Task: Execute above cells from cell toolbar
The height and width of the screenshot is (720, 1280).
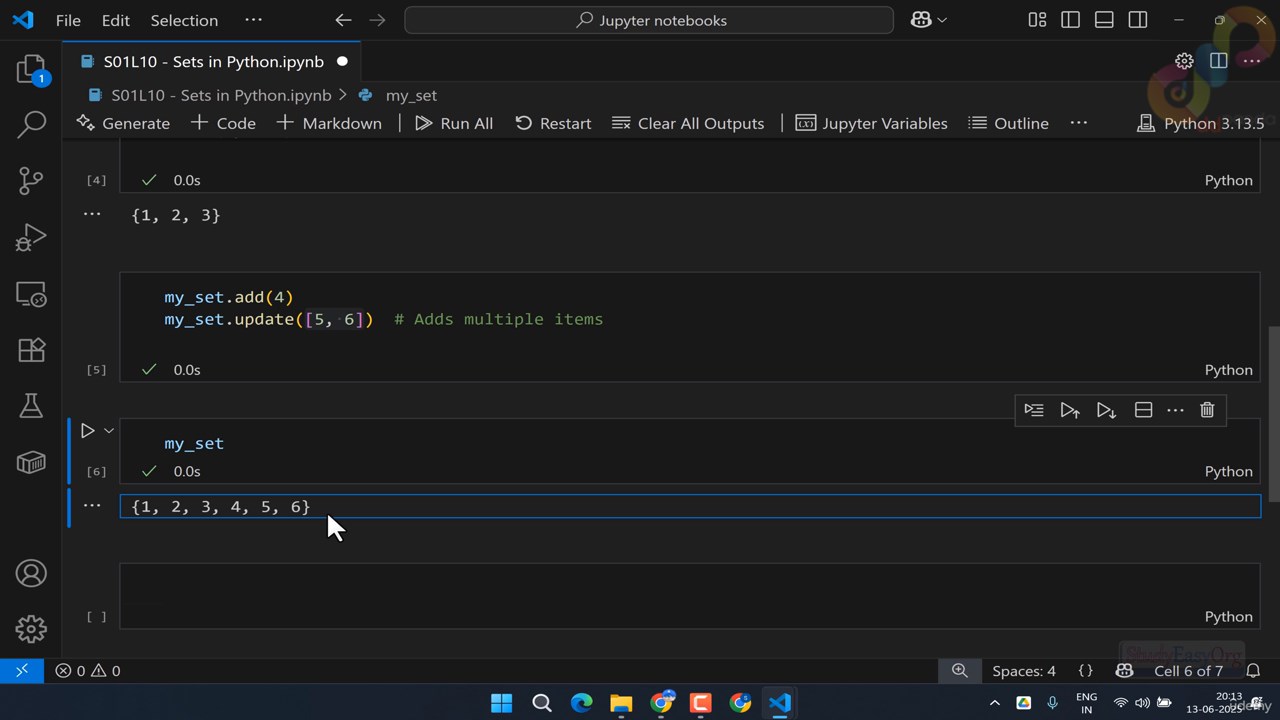Action: (x=1070, y=410)
